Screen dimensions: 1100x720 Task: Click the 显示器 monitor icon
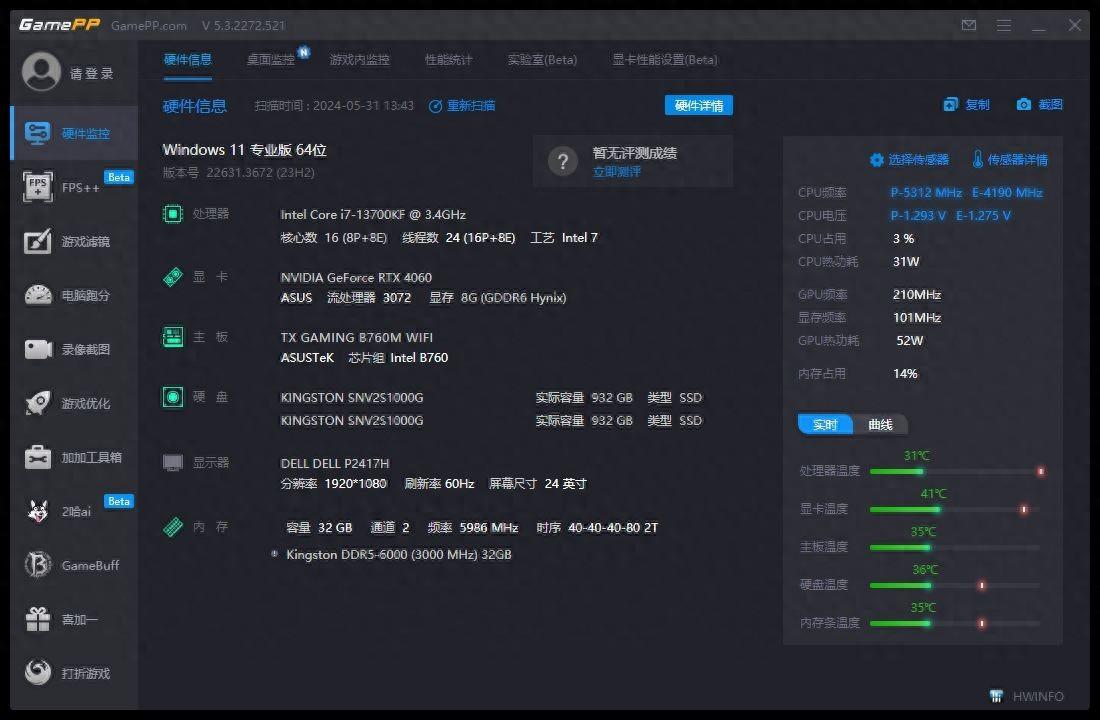(173, 462)
